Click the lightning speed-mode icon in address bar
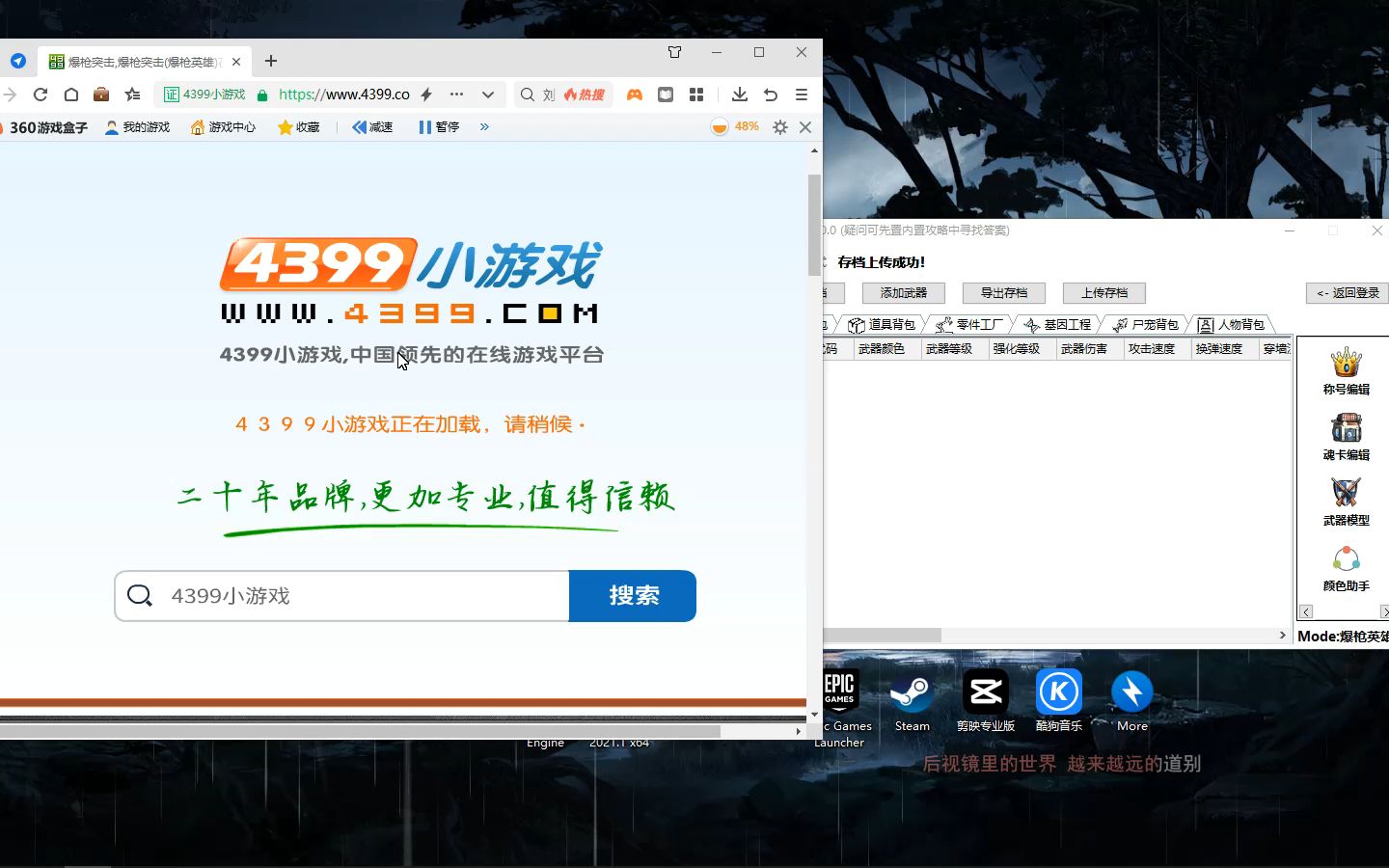The height and width of the screenshot is (868, 1389). [x=426, y=95]
